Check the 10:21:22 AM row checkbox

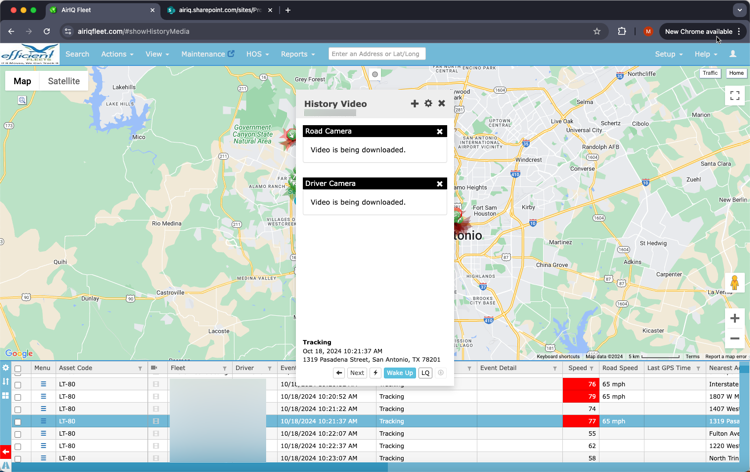pos(18,409)
